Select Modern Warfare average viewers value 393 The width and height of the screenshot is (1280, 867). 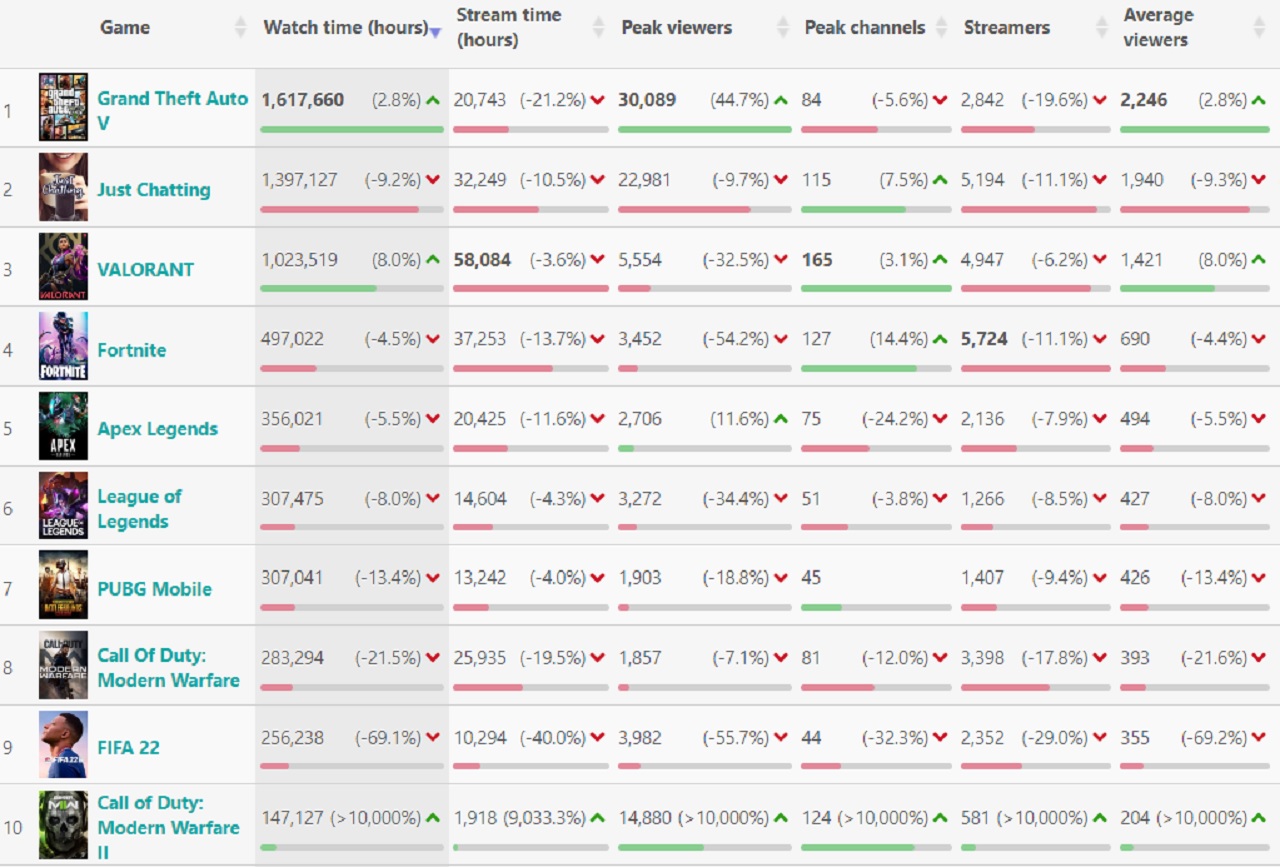(x=1135, y=658)
